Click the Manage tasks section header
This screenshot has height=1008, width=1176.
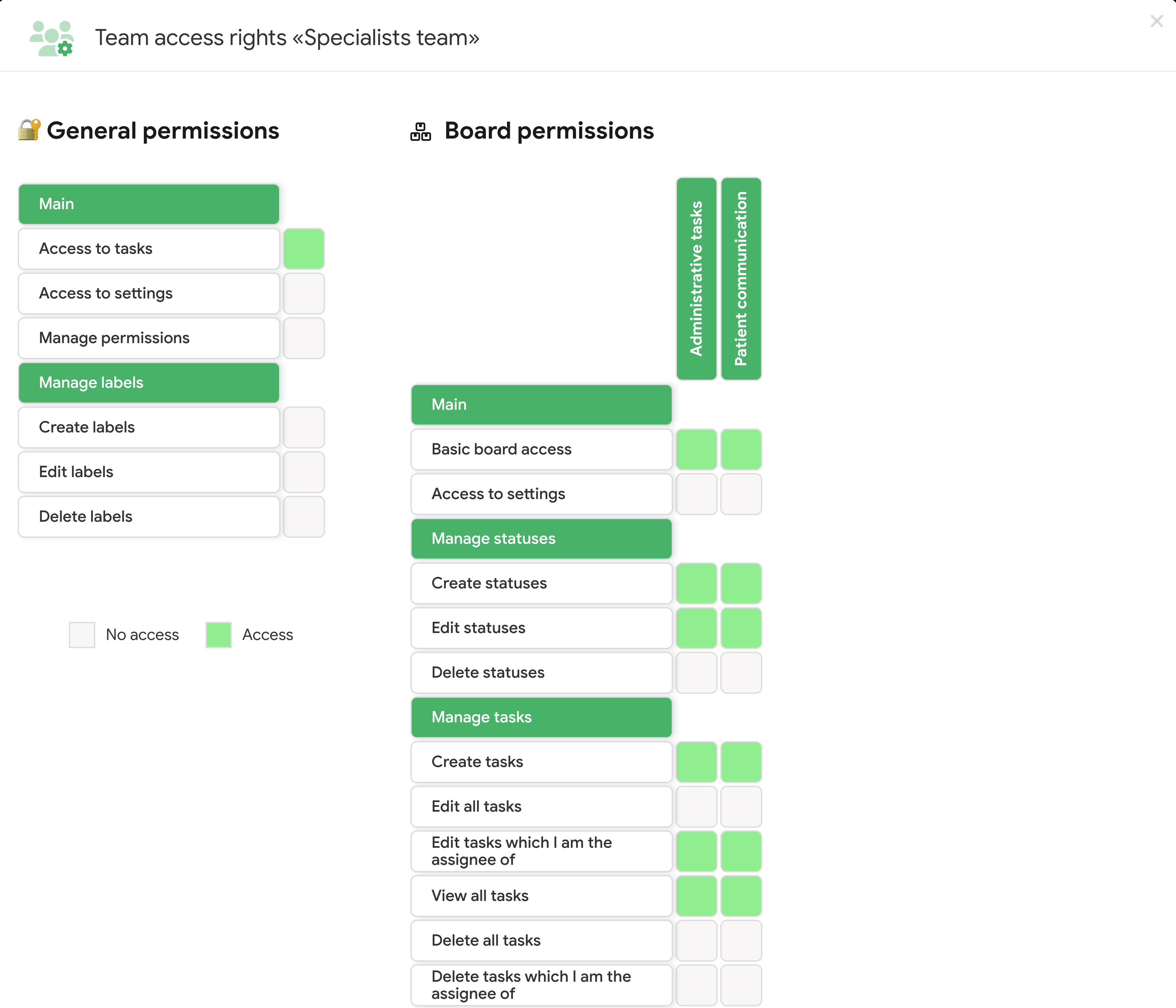[x=541, y=717]
